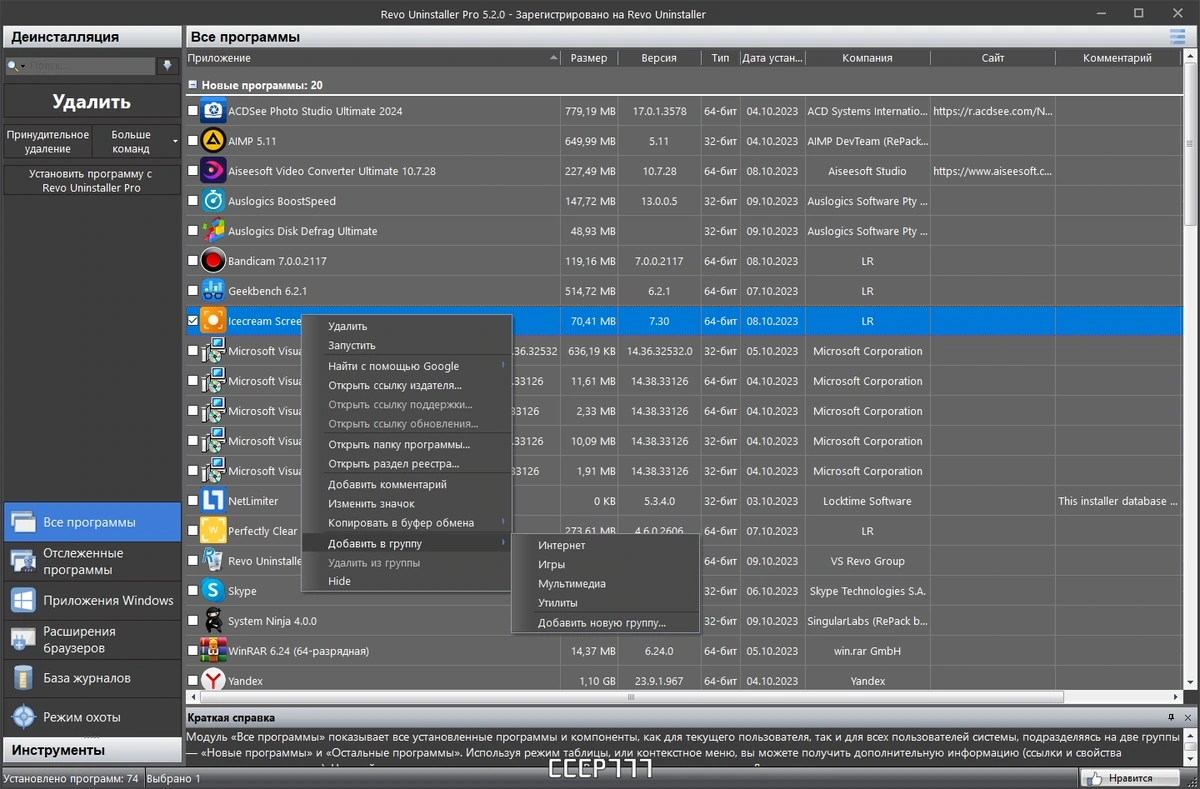Collapse the Новые программы group
1200x789 pixels.
(193, 85)
